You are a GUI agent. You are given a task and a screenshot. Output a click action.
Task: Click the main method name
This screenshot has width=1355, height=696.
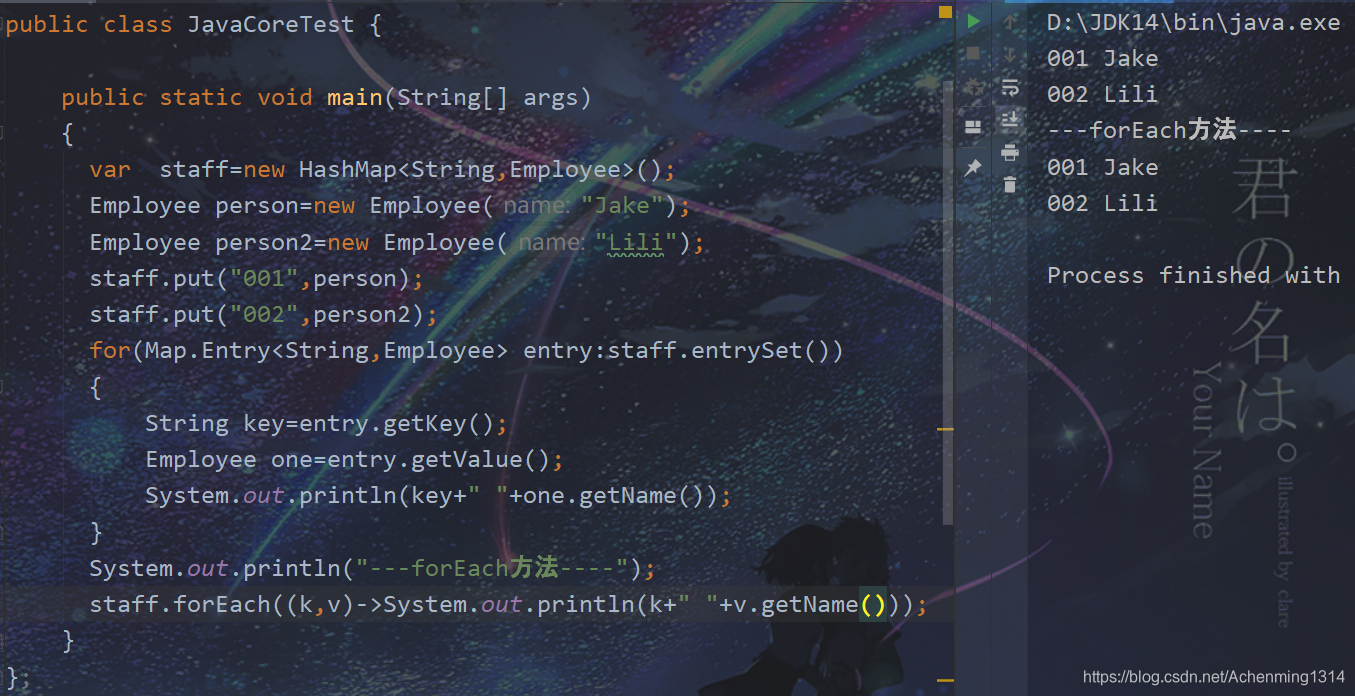pos(355,98)
